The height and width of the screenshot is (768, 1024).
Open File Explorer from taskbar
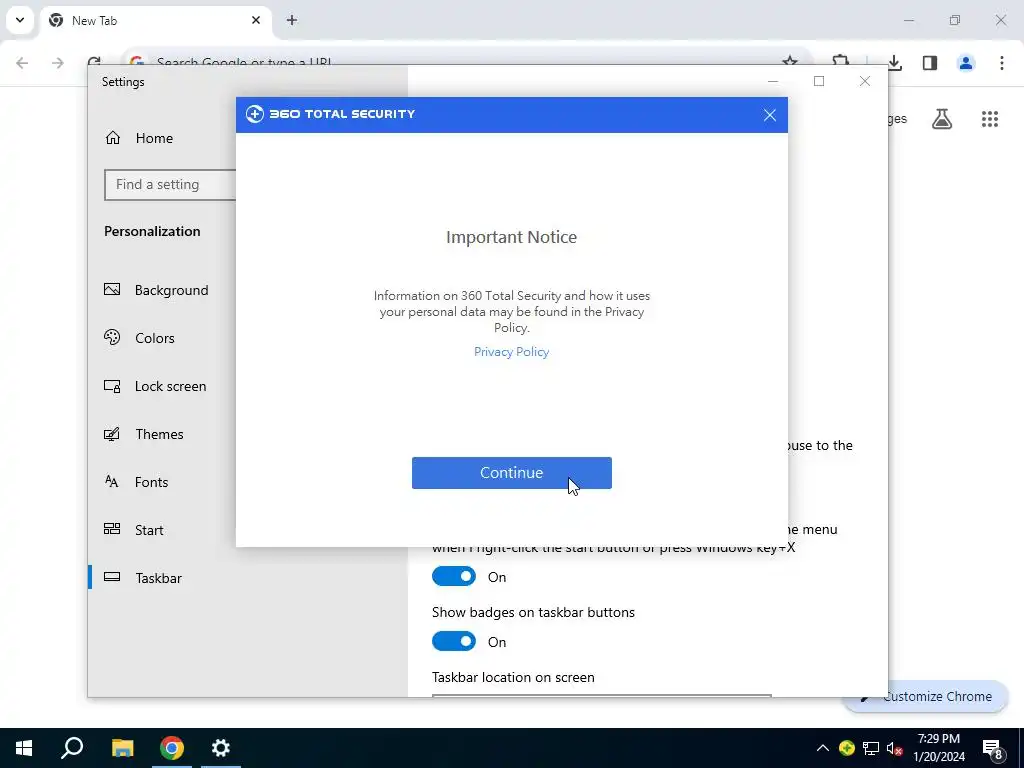pos(122,748)
